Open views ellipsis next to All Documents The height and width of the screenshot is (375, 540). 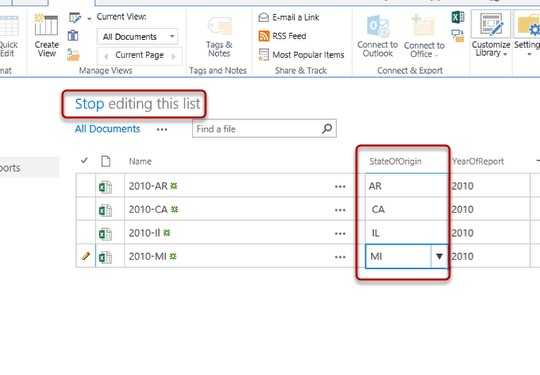click(162, 129)
